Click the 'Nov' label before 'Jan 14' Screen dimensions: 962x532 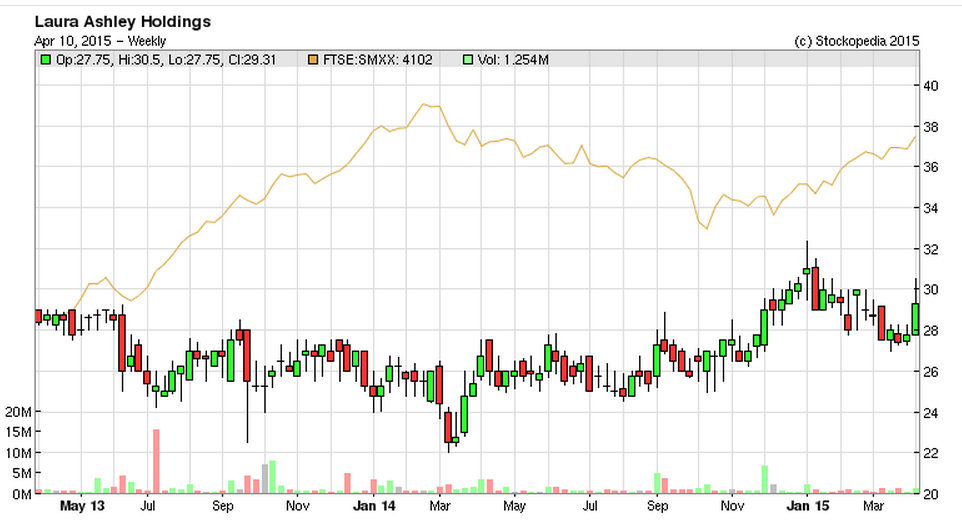pos(298,506)
